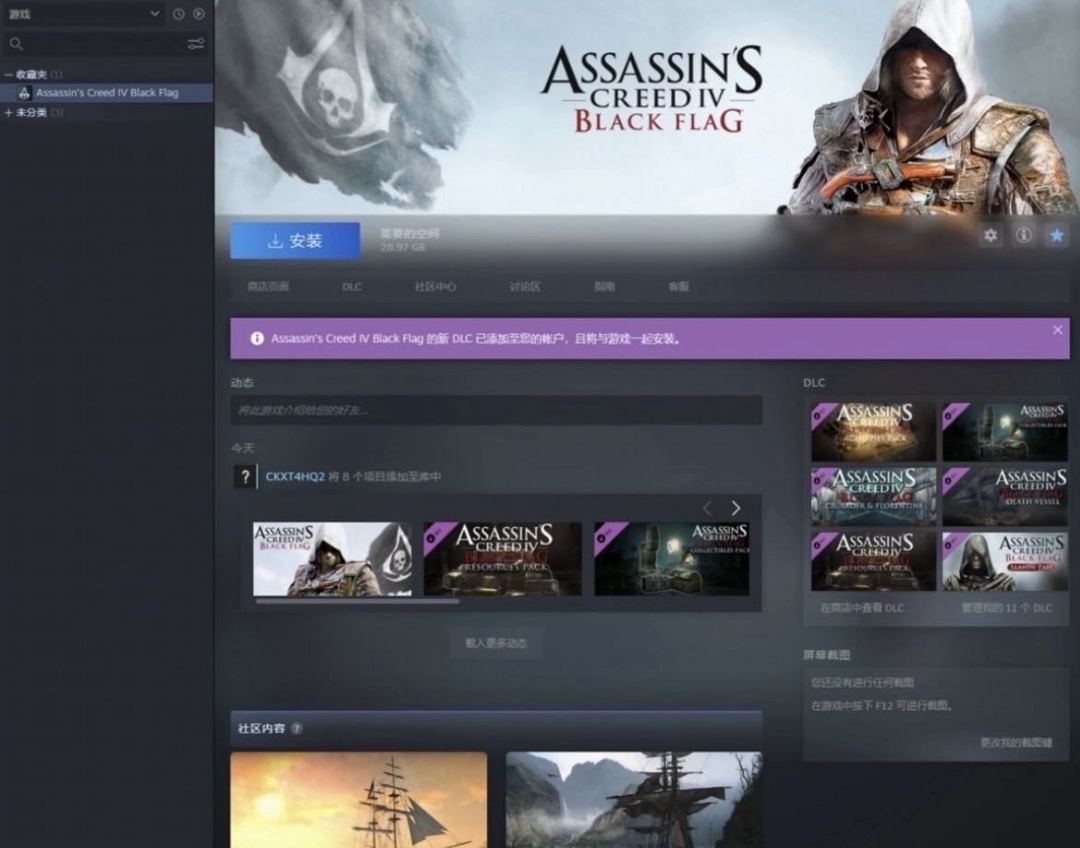Open the game info icon
The image size is (1080, 848).
(x=1024, y=236)
